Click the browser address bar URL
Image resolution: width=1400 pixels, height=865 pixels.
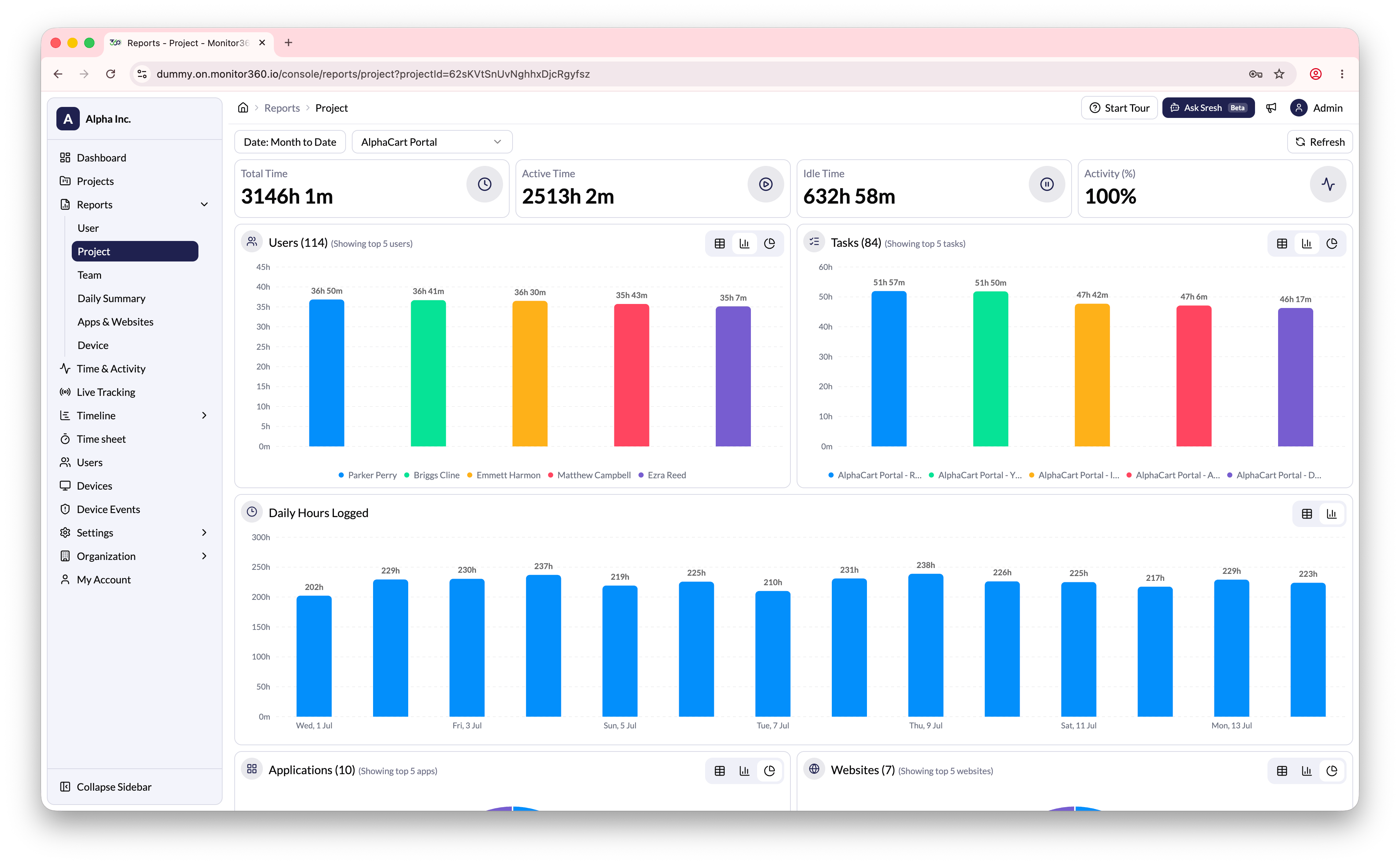click(373, 74)
